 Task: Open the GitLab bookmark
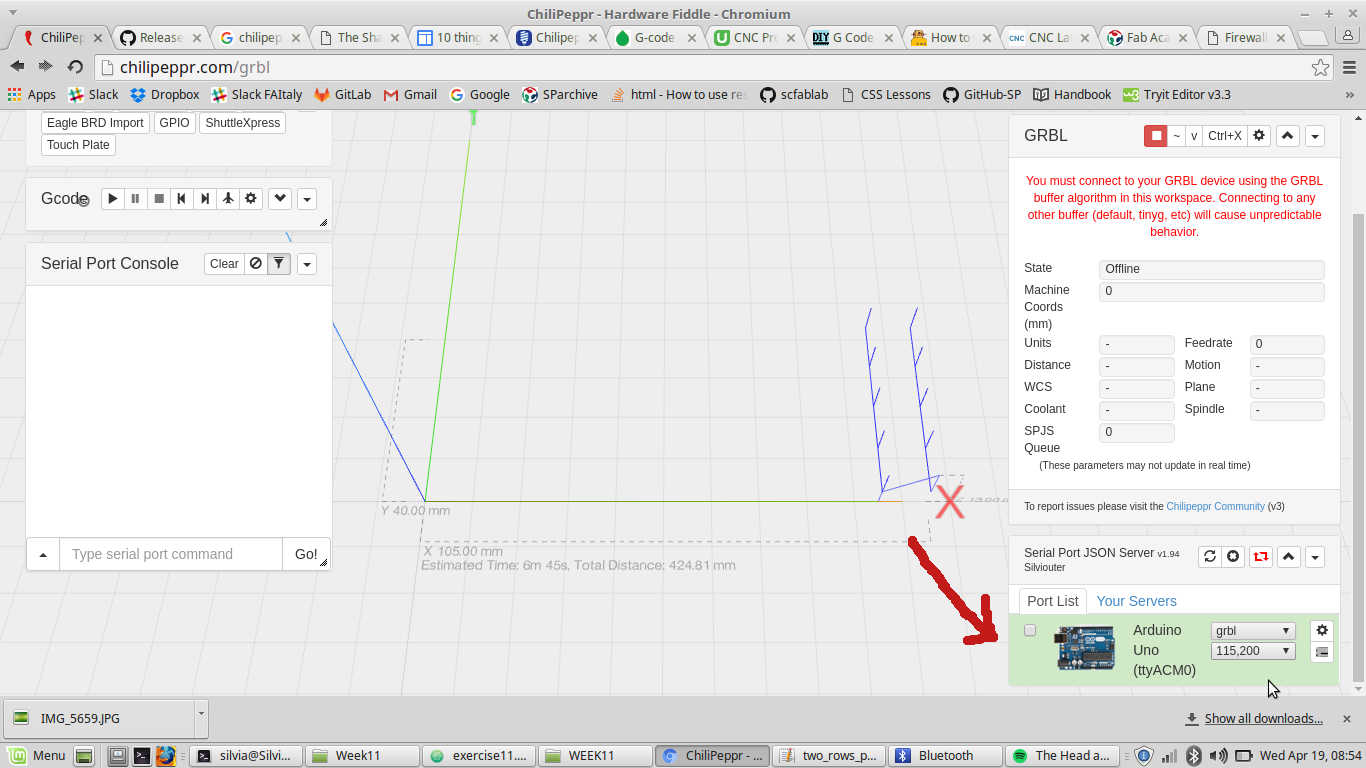[x=343, y=95]
